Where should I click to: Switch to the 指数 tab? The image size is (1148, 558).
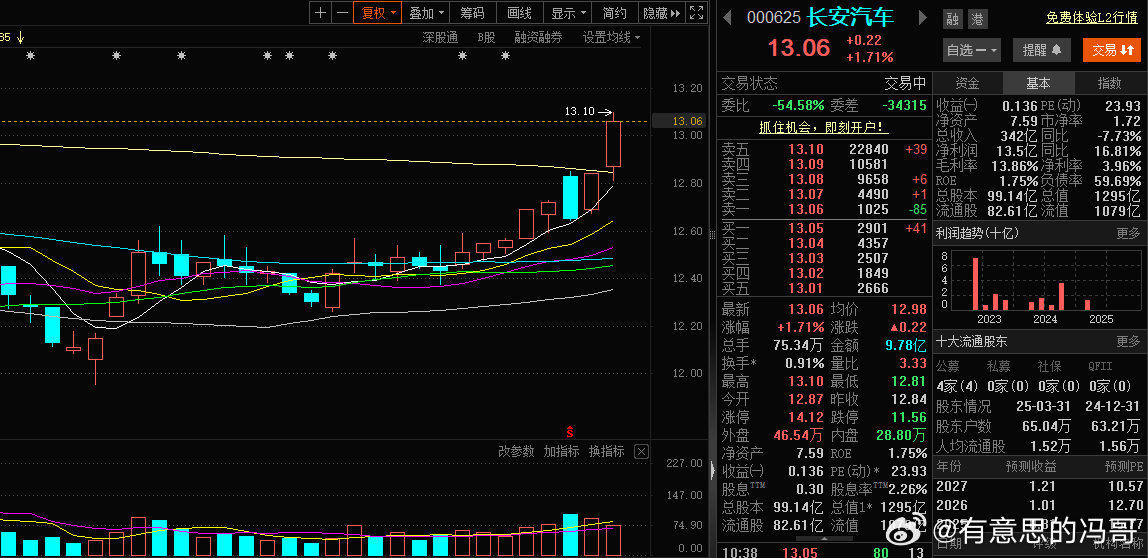1108,83
